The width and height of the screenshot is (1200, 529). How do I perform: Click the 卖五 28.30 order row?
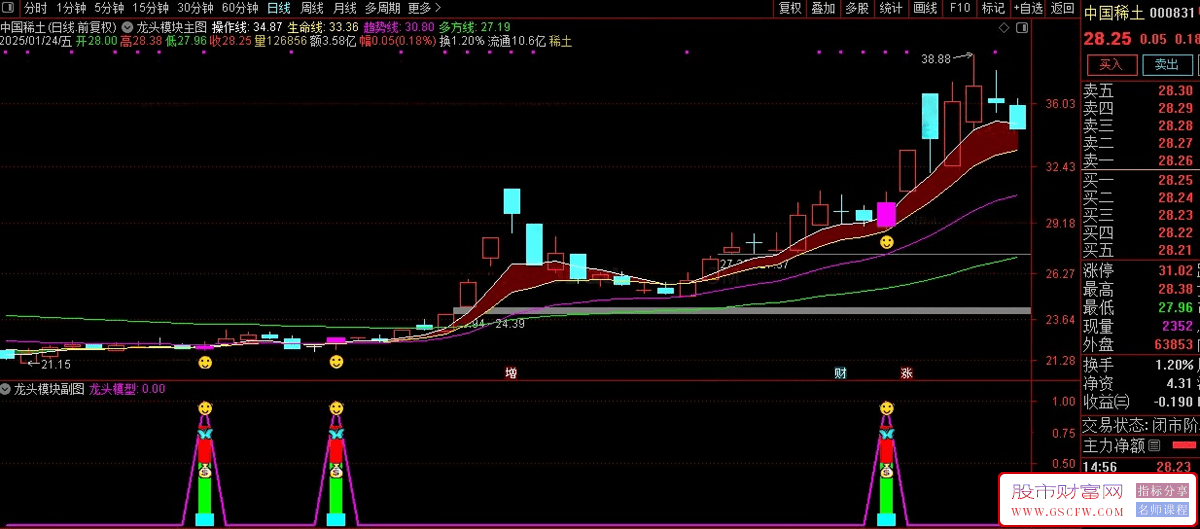pyautogui.click(x=1140, y=89)
